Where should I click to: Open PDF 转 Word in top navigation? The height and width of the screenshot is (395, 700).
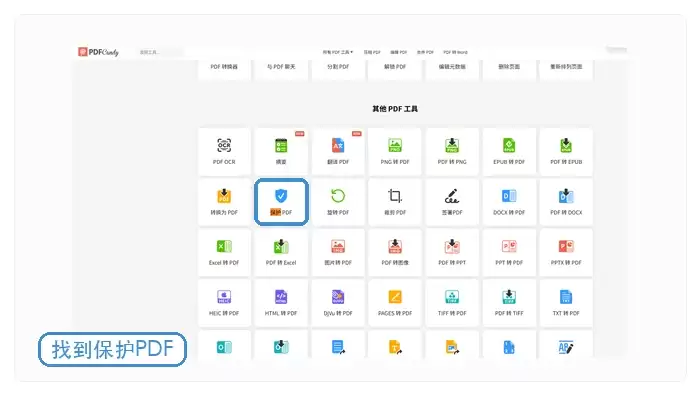[x=455, y=52]
